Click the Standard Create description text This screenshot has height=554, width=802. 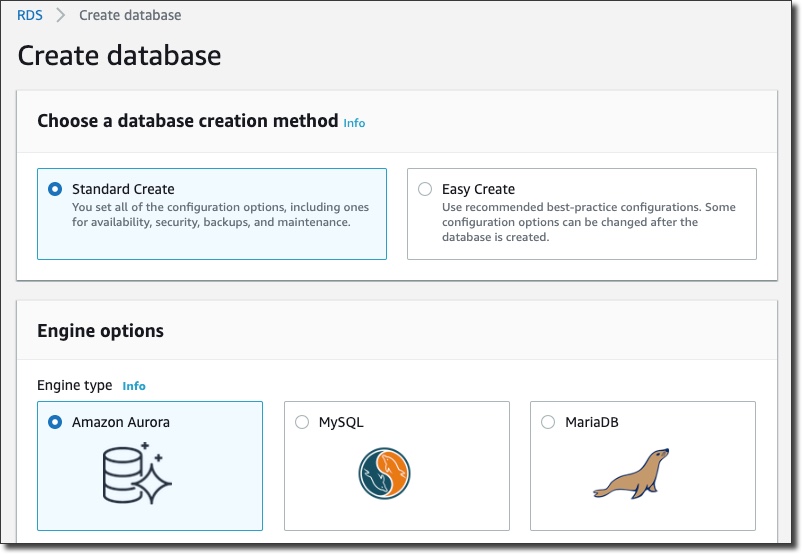pyautogui.click(x=220, y=215)
